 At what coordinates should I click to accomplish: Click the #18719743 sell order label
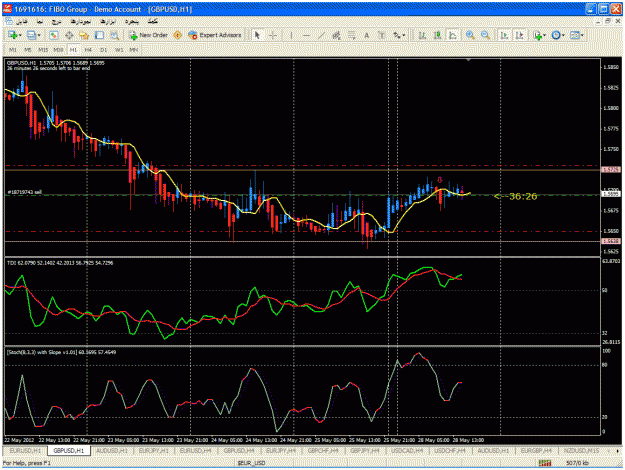click(x=24, y=192)
